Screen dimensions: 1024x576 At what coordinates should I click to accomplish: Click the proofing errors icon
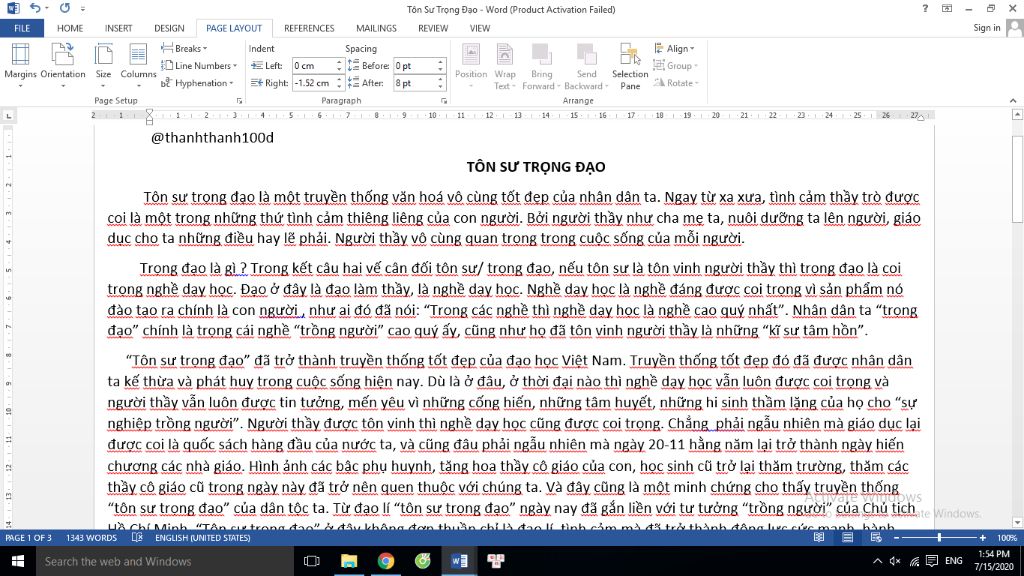click(x=137, y=537)
